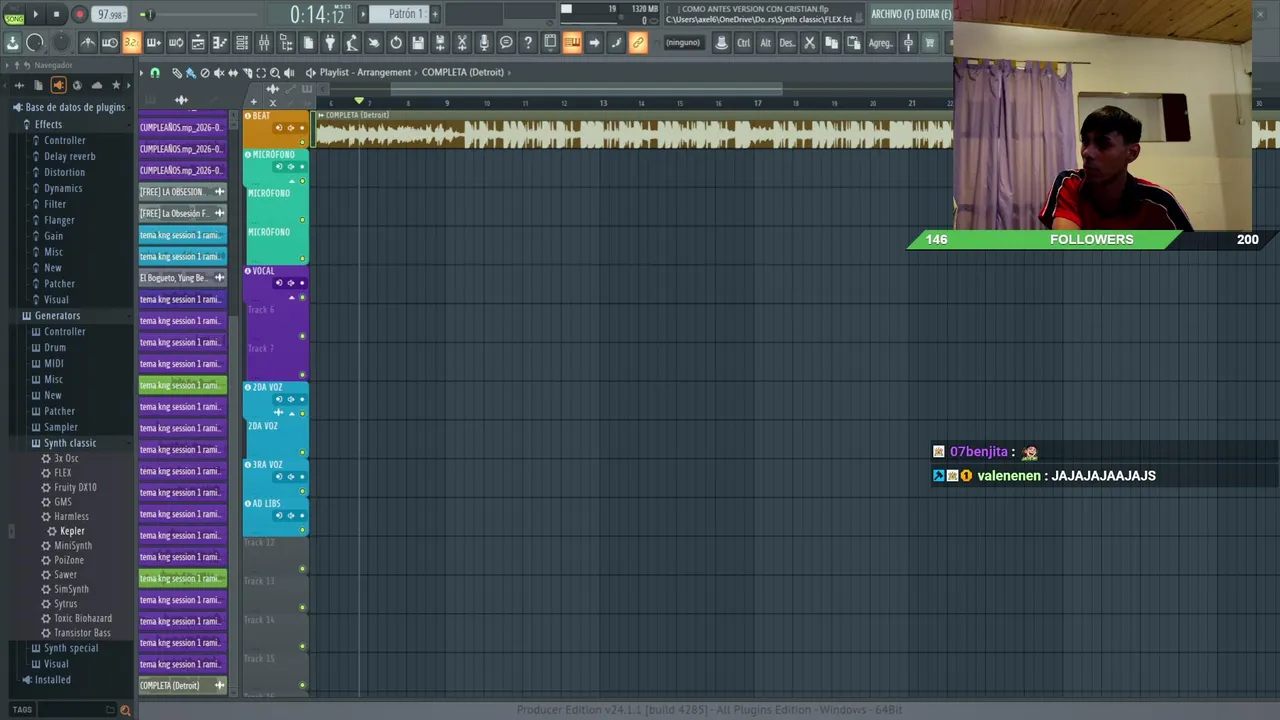Screen dimensions: 1280x720
Task: Toggle Song/Pattern mode switch
Action: point(14,15)
